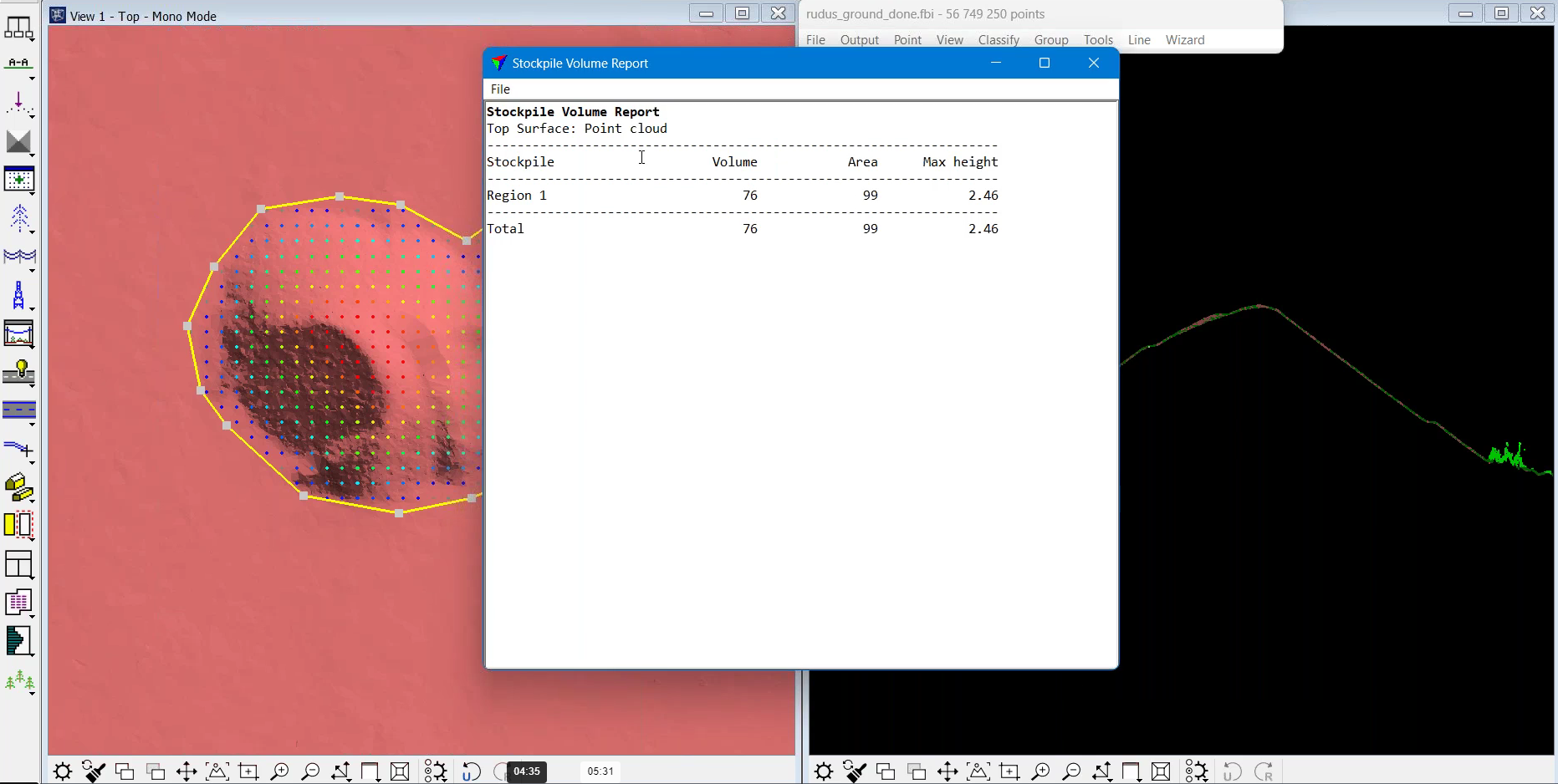Open the Point menu
The width and height of the screenshot is (1558, 784).
[907, 40]
